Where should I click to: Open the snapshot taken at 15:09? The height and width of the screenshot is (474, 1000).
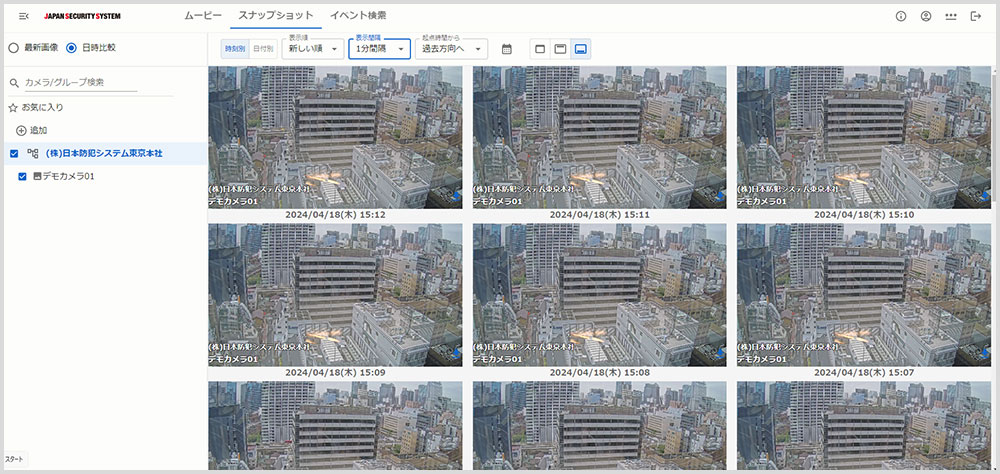click(x=335, y=295)
